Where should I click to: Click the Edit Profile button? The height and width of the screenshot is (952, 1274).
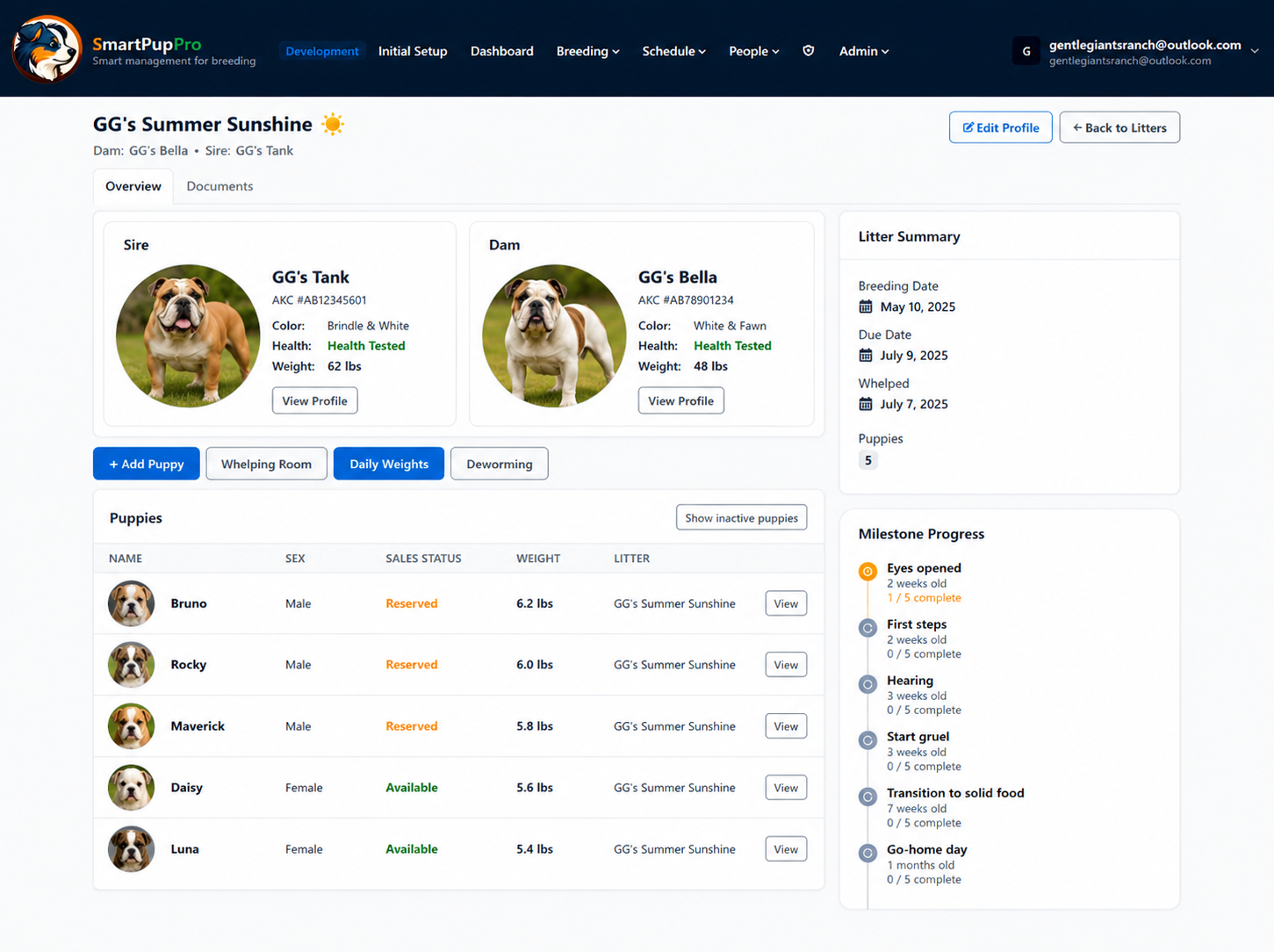point(1001,127)
